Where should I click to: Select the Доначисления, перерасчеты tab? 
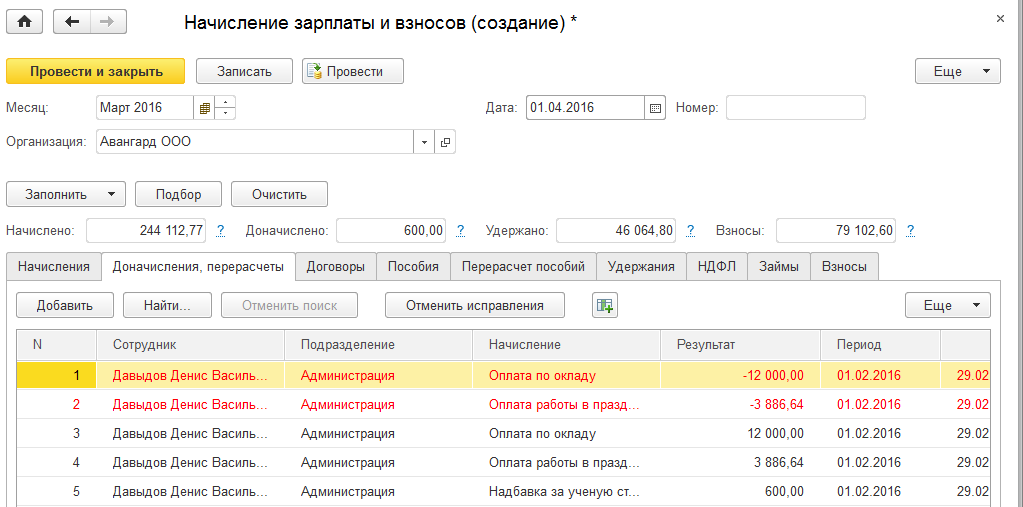(x=198, y=267)
